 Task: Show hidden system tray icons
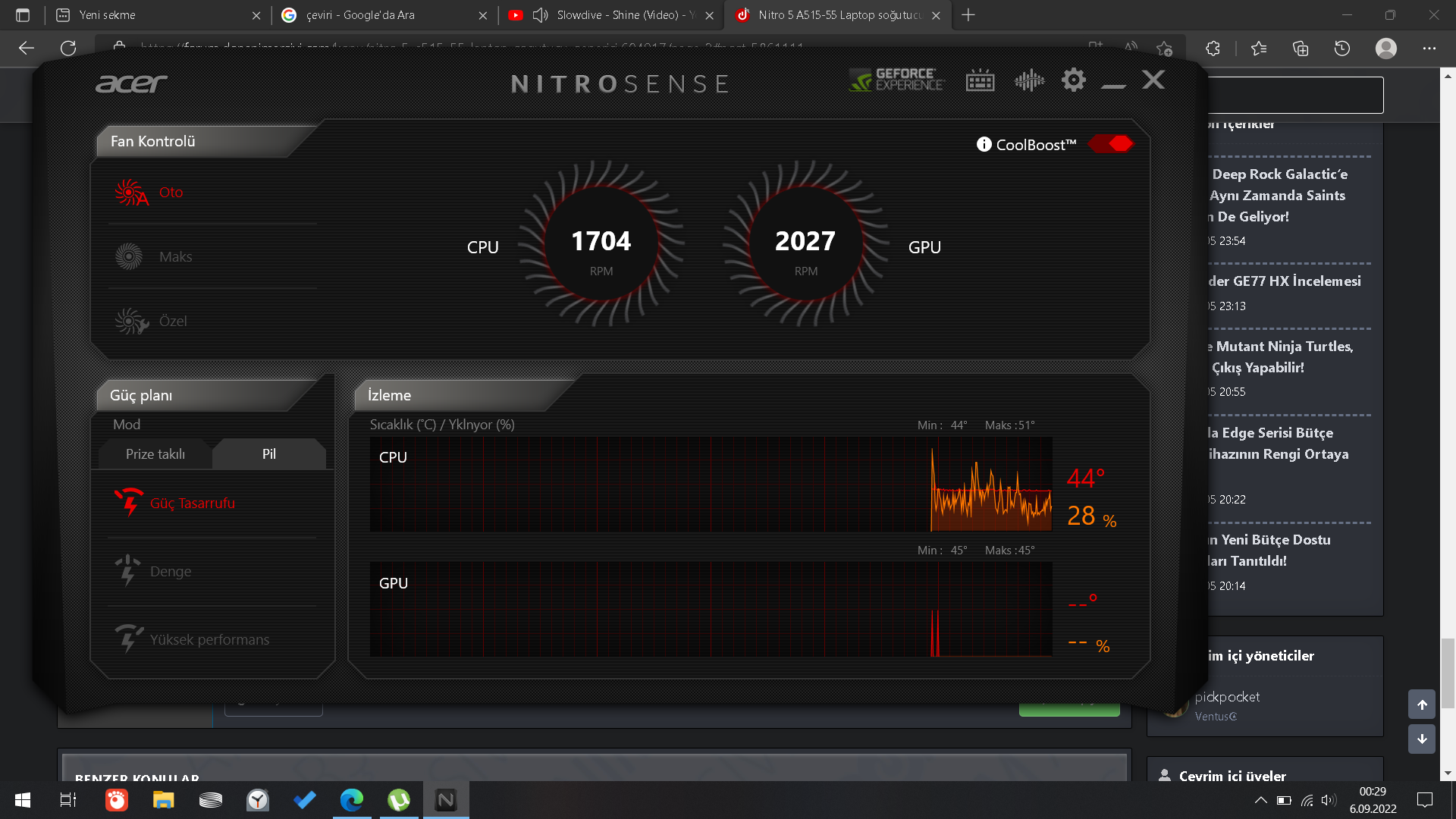(x=1260, y=800)
